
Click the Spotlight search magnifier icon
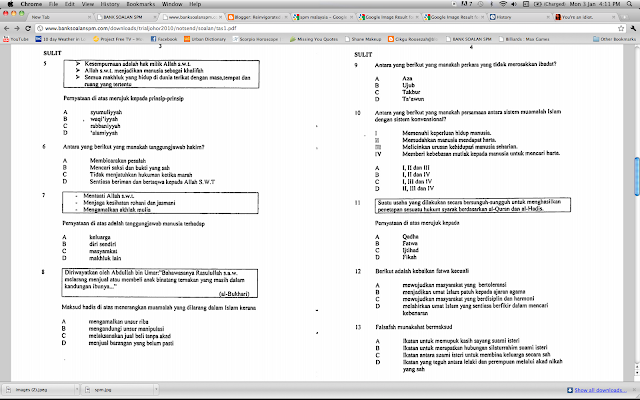pyautogui.click(x=630, y=4)
